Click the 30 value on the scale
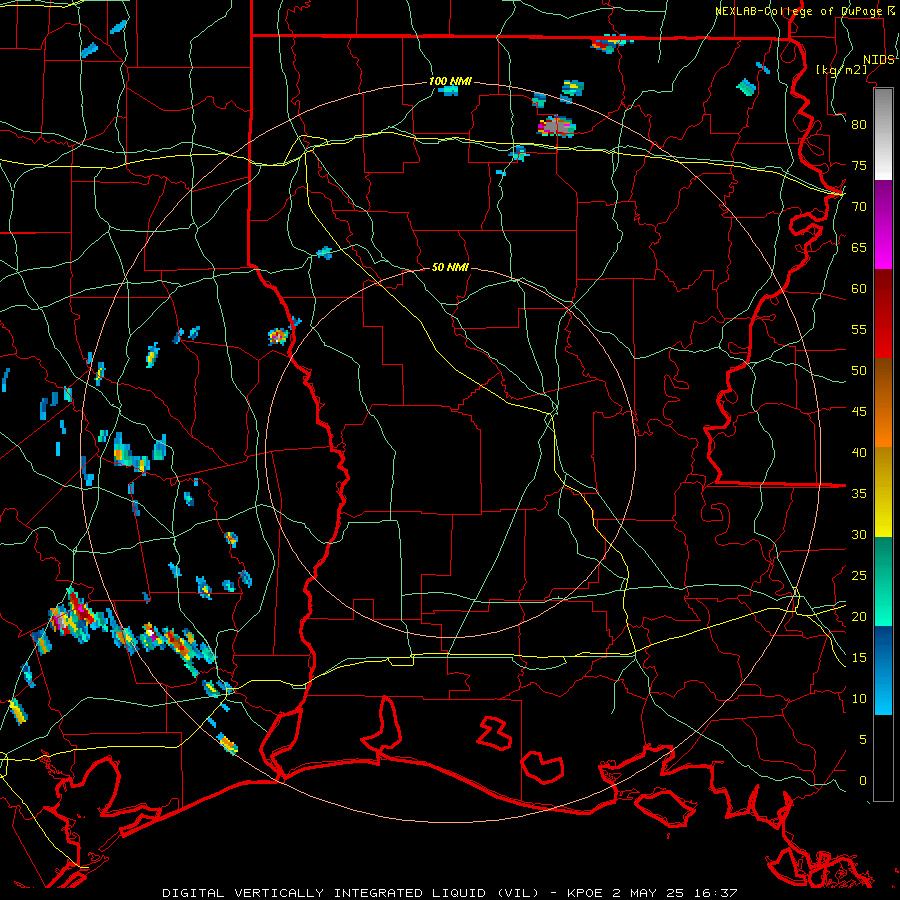 [x=859, y=534]
